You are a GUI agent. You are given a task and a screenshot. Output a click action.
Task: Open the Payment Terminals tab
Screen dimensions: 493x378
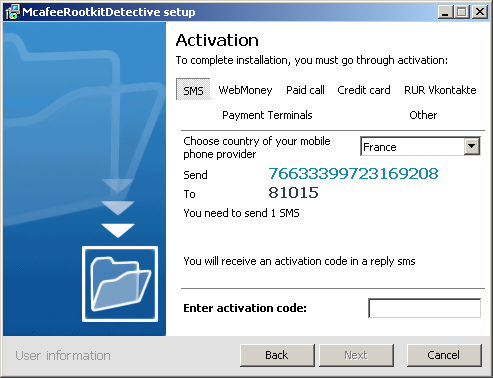click(267, 115)
